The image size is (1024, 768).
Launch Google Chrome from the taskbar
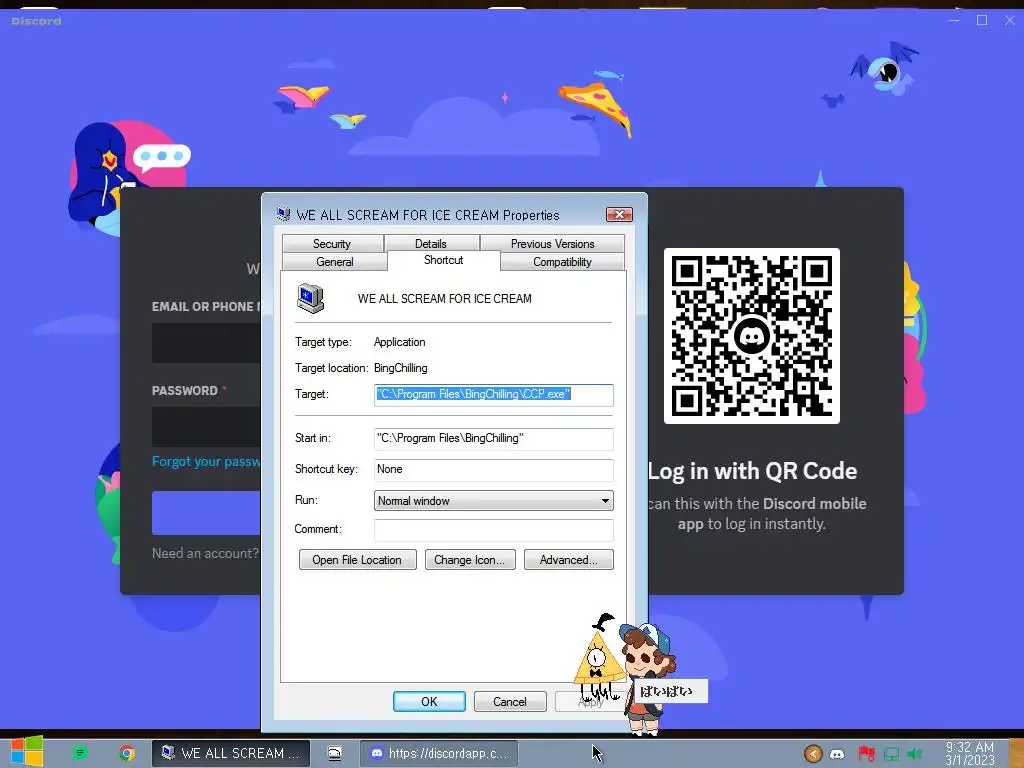point(127,753)
